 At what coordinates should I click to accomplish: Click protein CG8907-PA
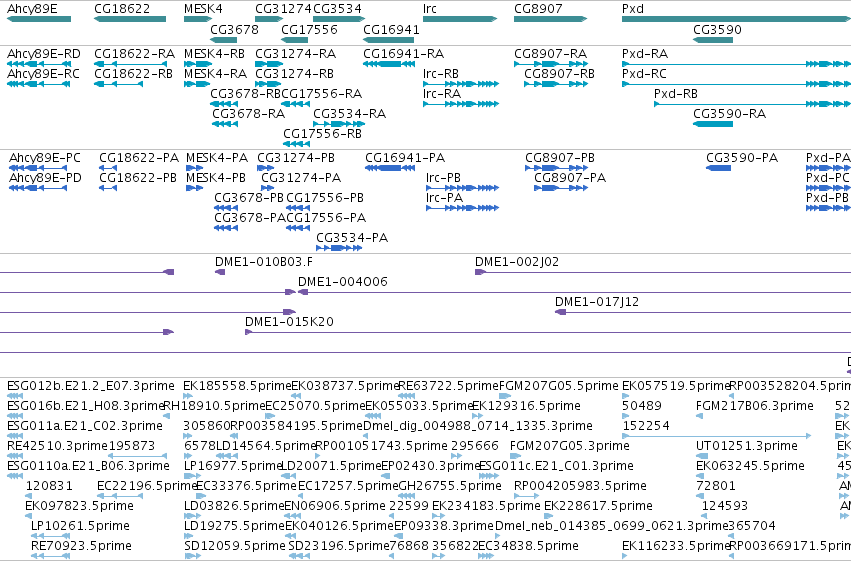pos(570,178)
